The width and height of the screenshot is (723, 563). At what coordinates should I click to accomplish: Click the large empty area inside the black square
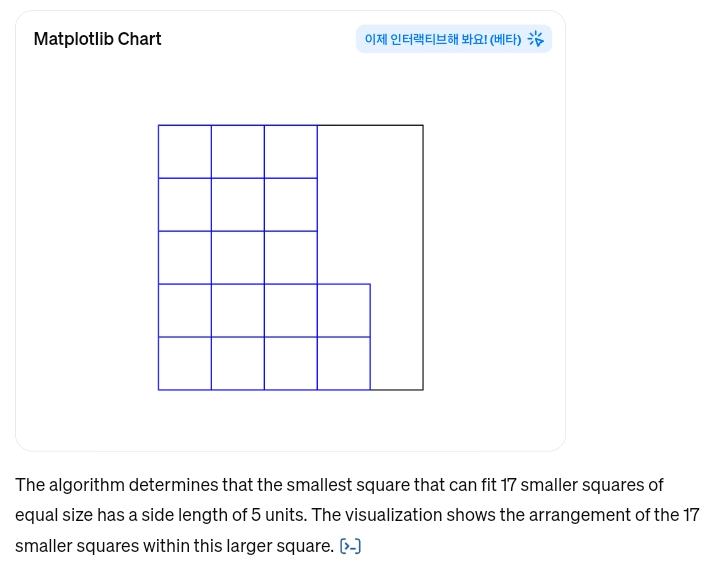coord(370,204)
